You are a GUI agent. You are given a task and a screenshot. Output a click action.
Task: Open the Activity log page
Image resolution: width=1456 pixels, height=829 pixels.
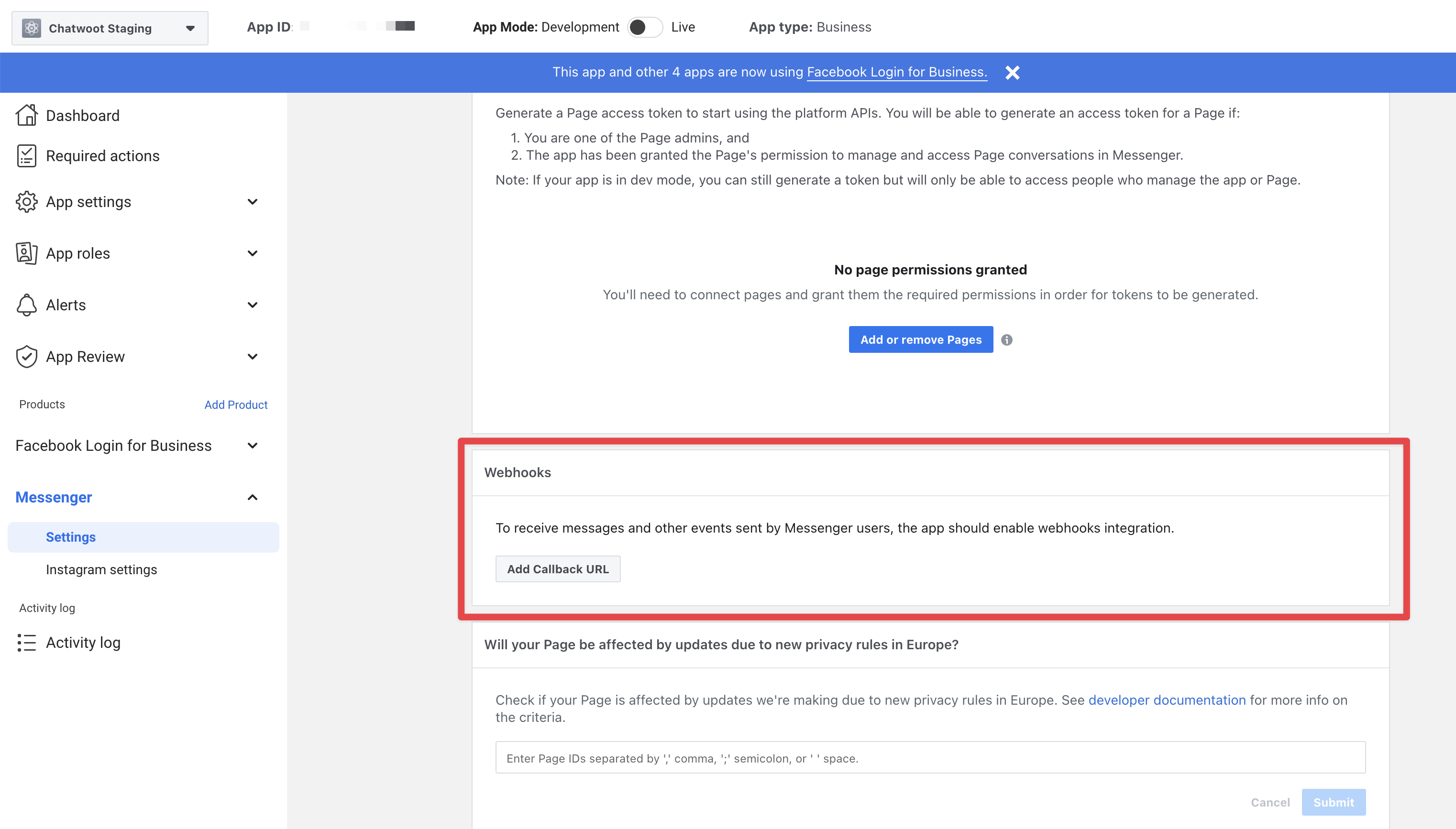(x=83, y=642)
